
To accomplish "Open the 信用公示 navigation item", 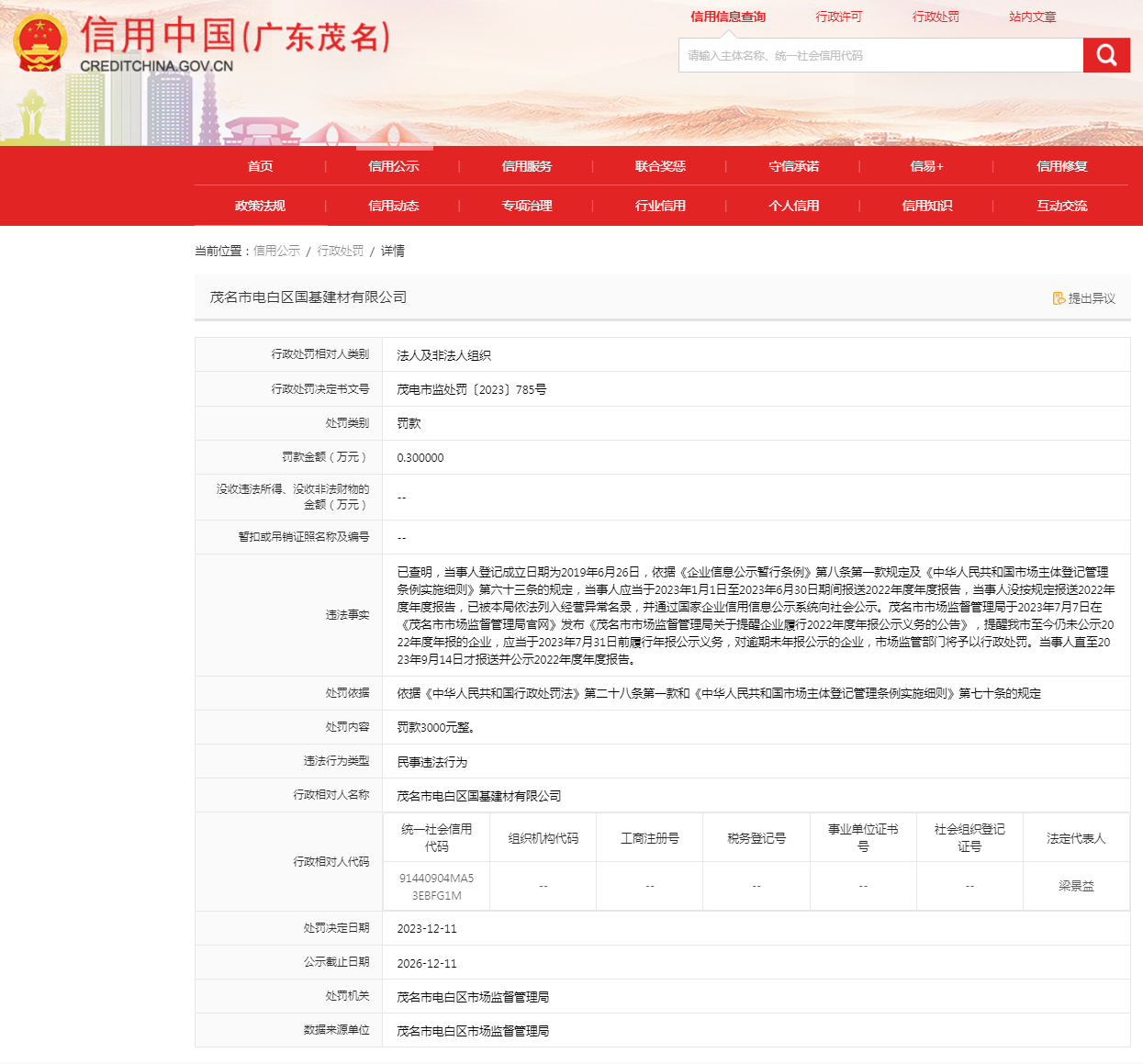I will click(393, 166).
